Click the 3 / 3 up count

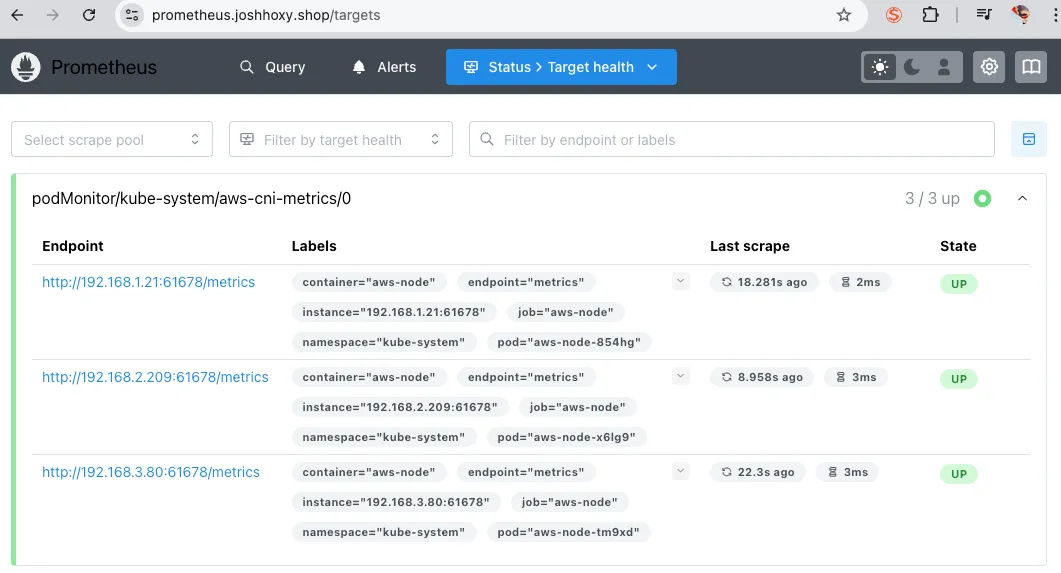point(932,198)
